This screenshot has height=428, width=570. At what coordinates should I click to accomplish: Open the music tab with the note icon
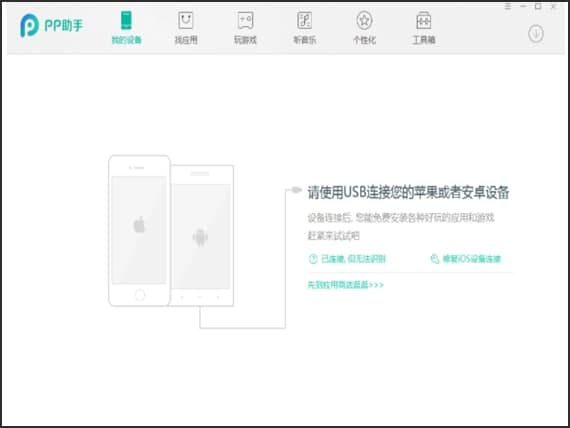305,28
